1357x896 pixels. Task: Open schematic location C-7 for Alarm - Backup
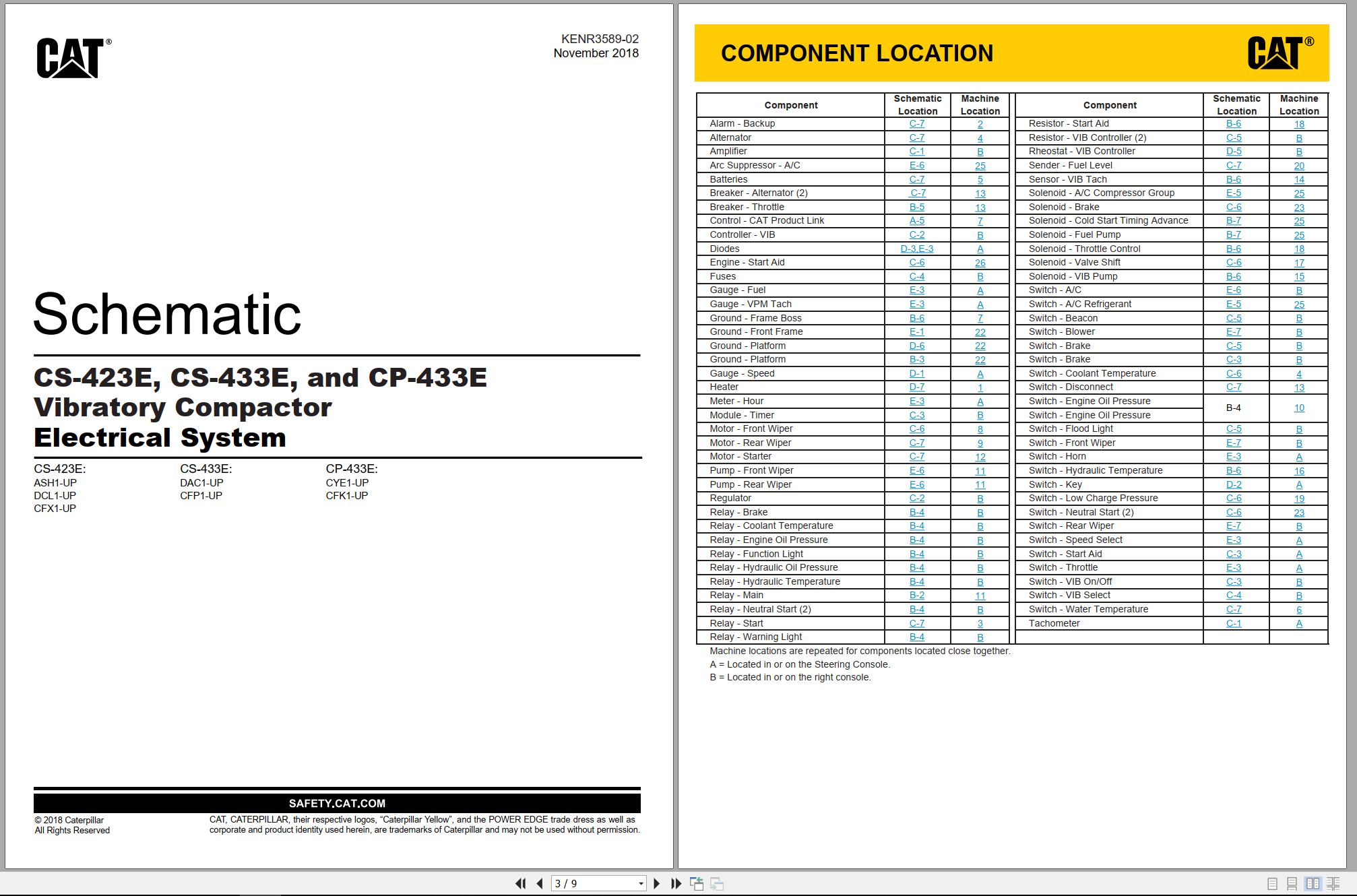pos(916,124)
